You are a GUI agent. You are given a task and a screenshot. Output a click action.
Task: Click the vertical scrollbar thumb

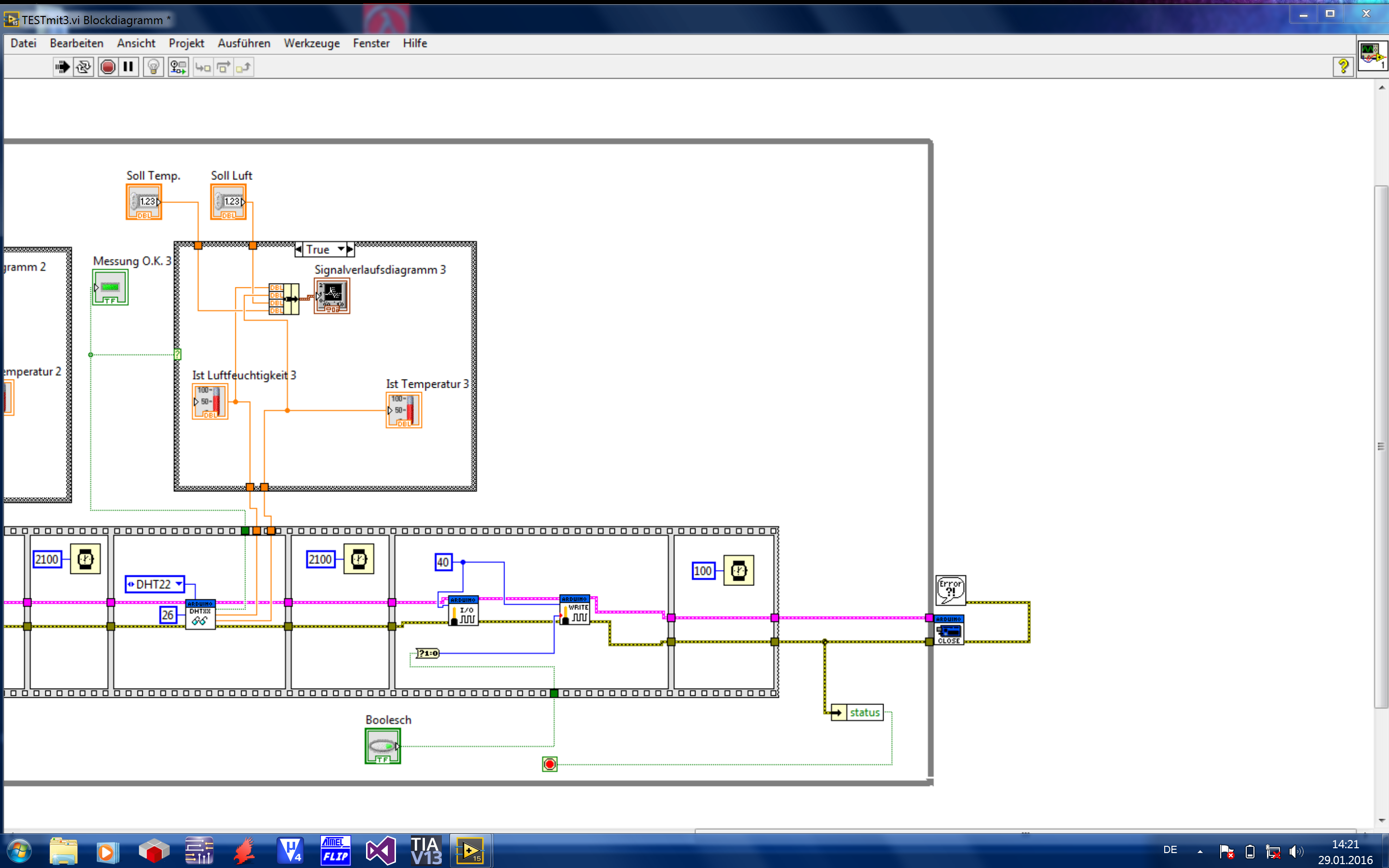(1381, 447)
